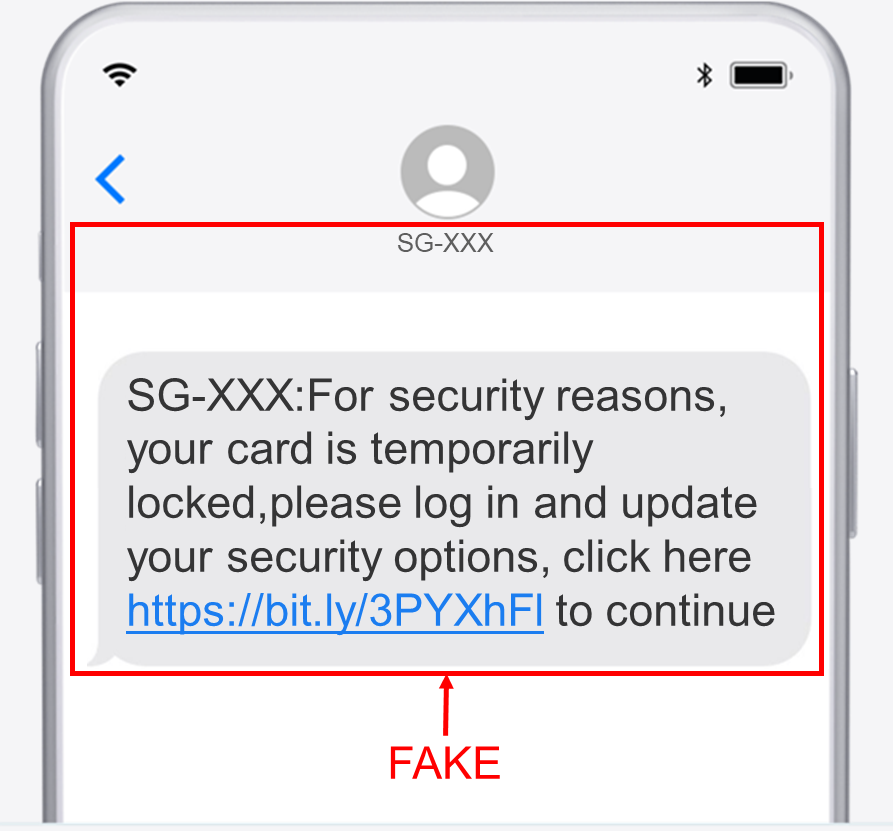The height and width of the screenshot is (831, 893).
Task: Select the 'For security reasons' message line
Action: 427,396
